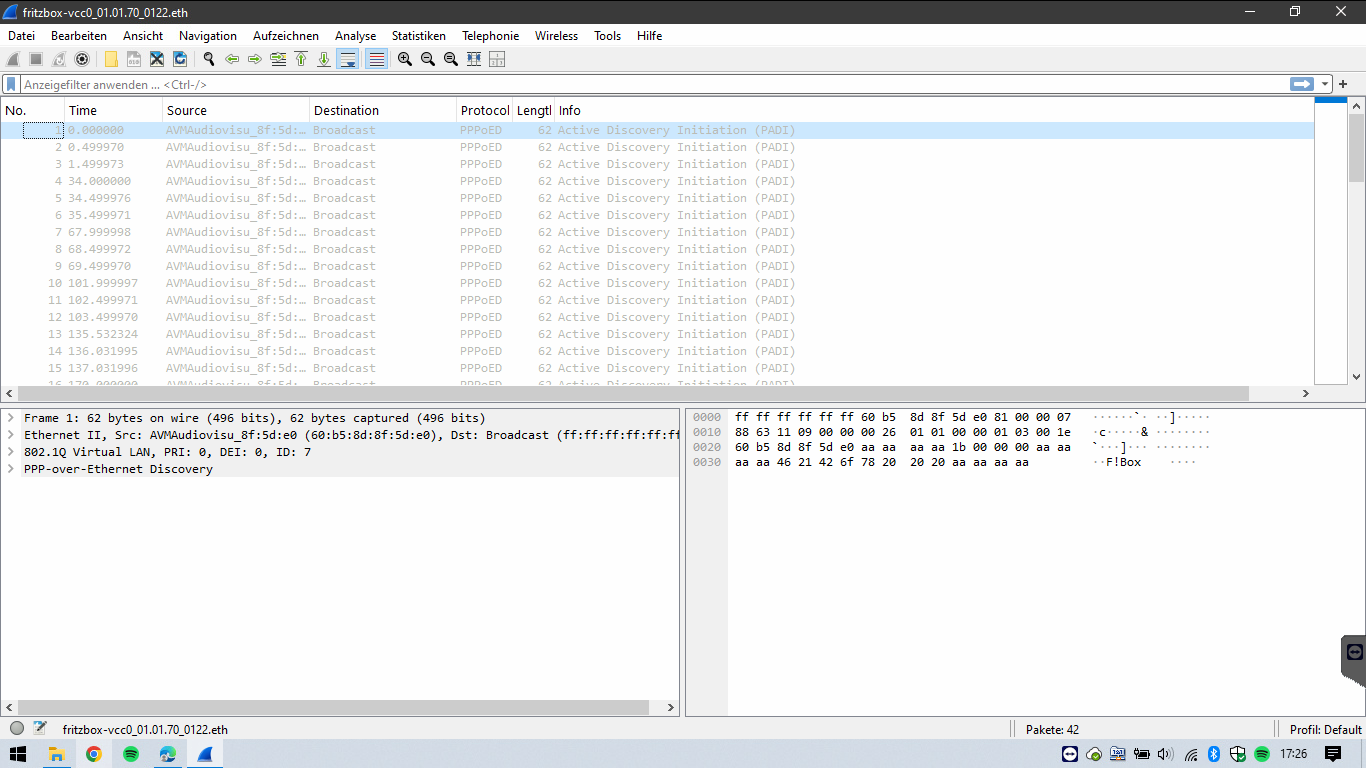Open the capture options gear icon
The height and width of the screenshot is (768, 1366).
pos(82,59)
